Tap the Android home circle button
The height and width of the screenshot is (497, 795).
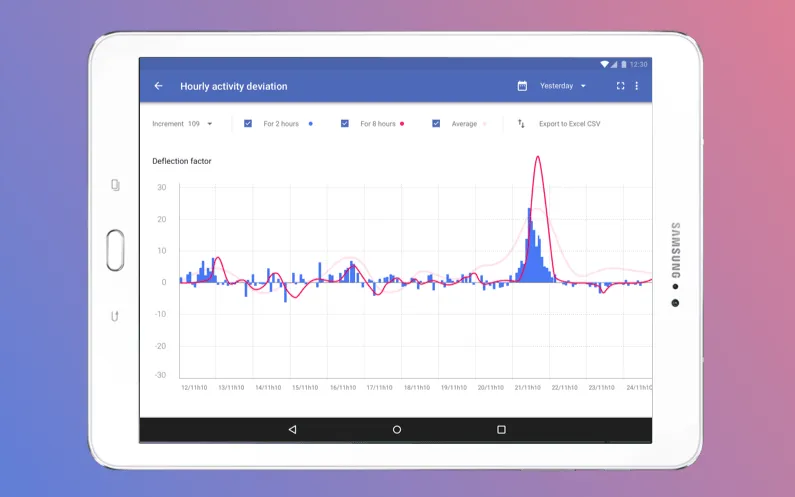point(397,430)
